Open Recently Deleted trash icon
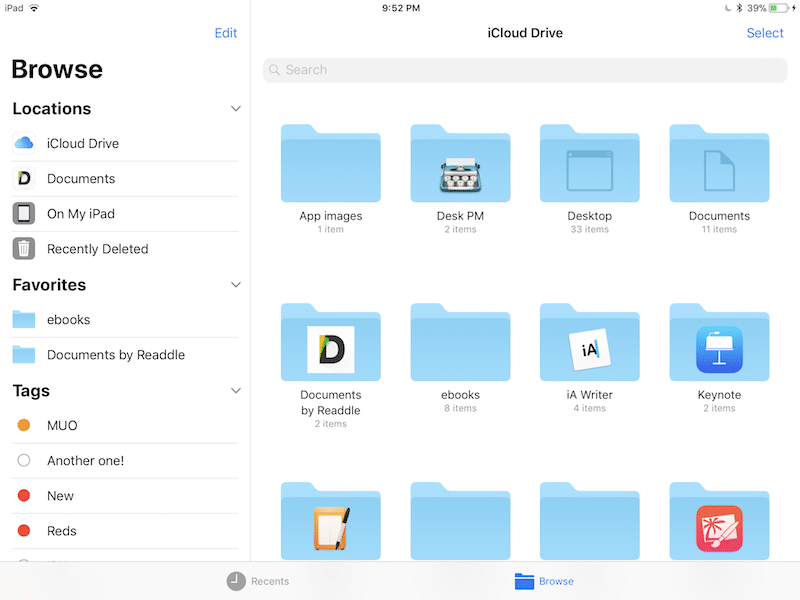 point(24,249)
